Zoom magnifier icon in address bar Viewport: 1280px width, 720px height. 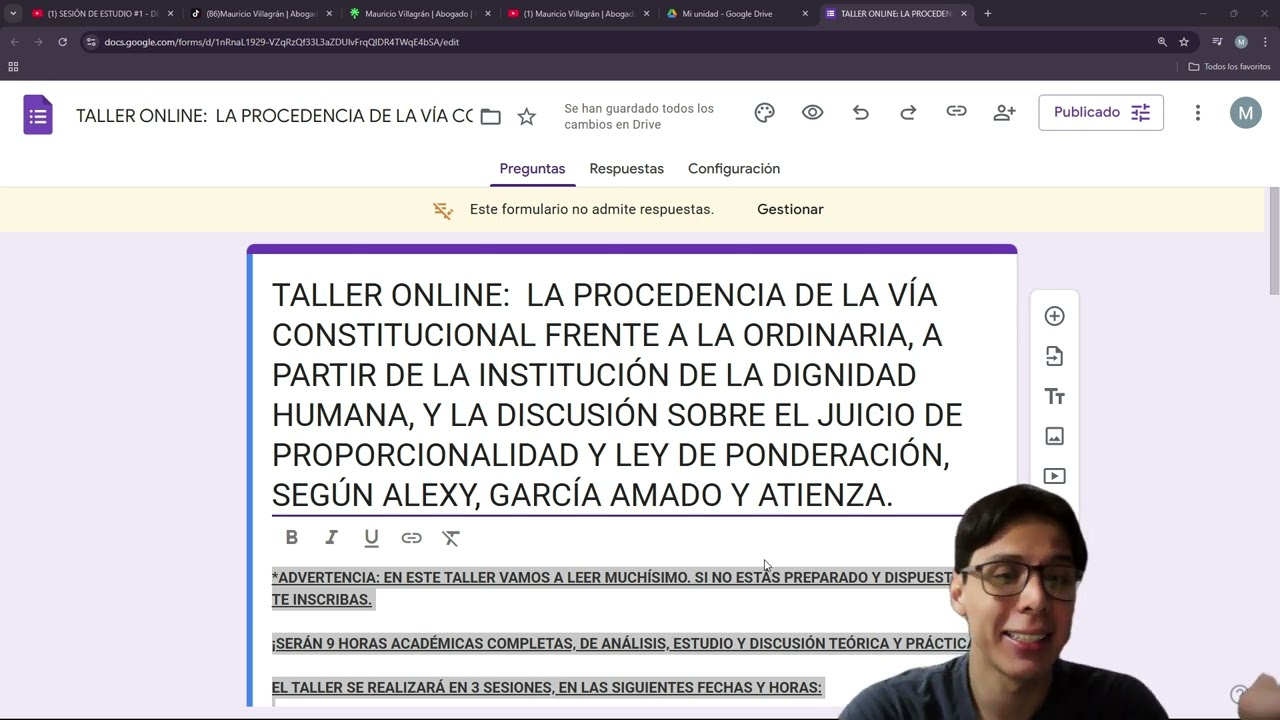tap(1162, 42)
